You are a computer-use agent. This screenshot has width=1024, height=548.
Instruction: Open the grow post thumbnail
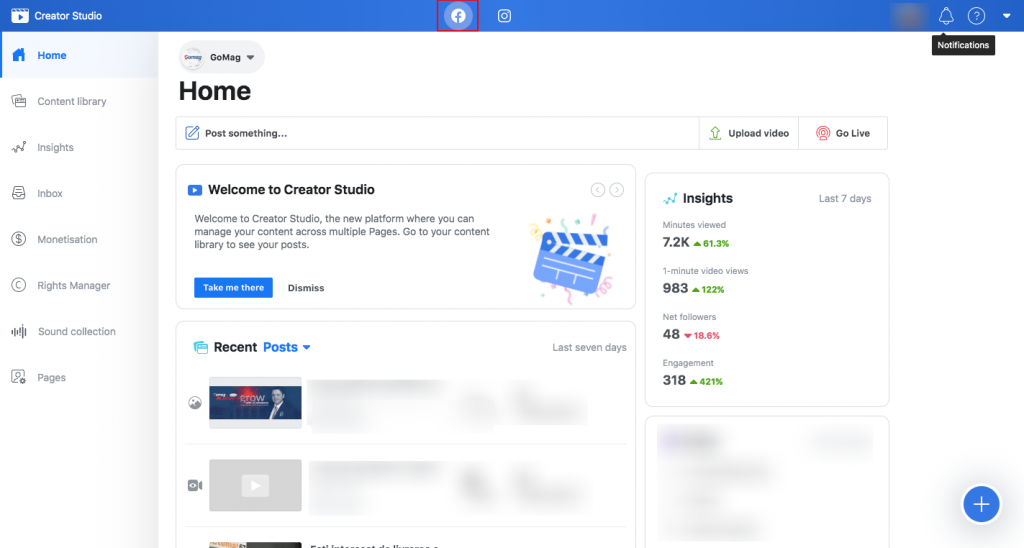coord(255,402)
